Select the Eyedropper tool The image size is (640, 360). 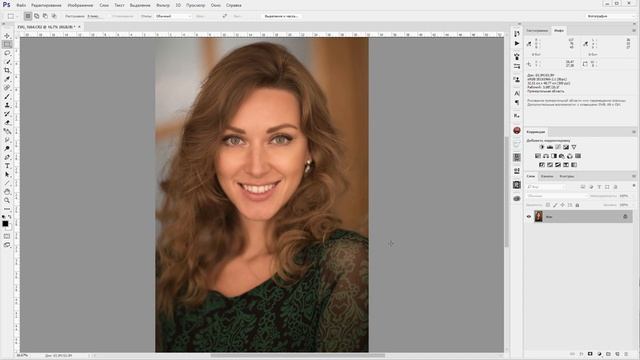(x=7, y=79)
